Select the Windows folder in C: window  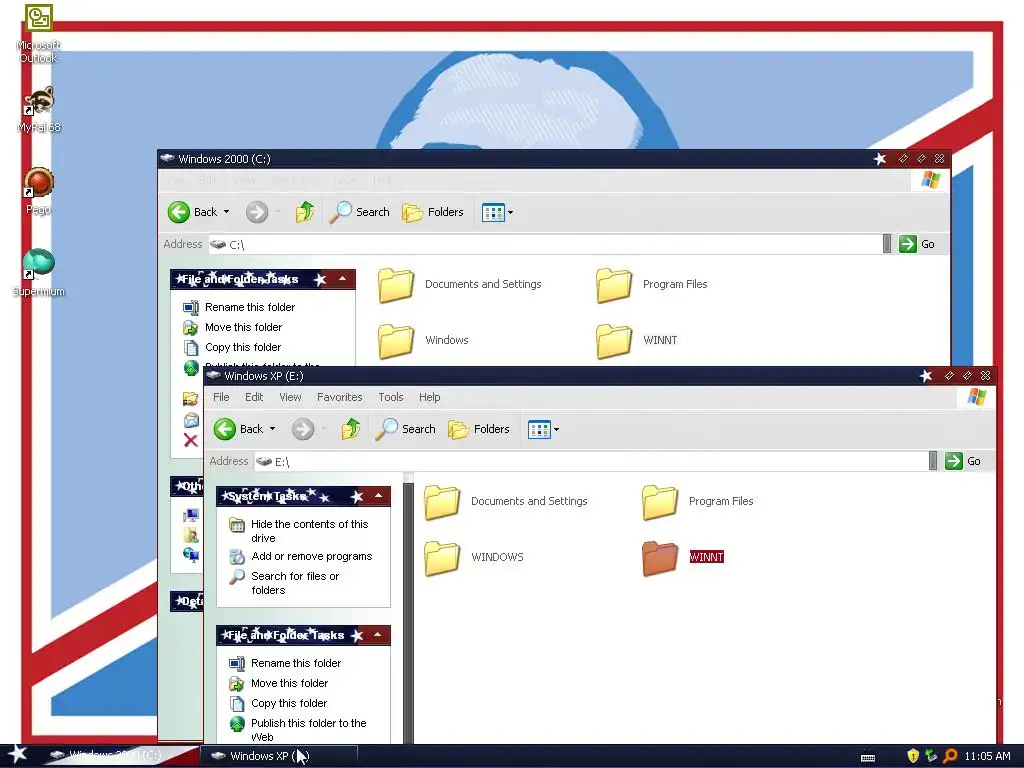coord(423,340)
